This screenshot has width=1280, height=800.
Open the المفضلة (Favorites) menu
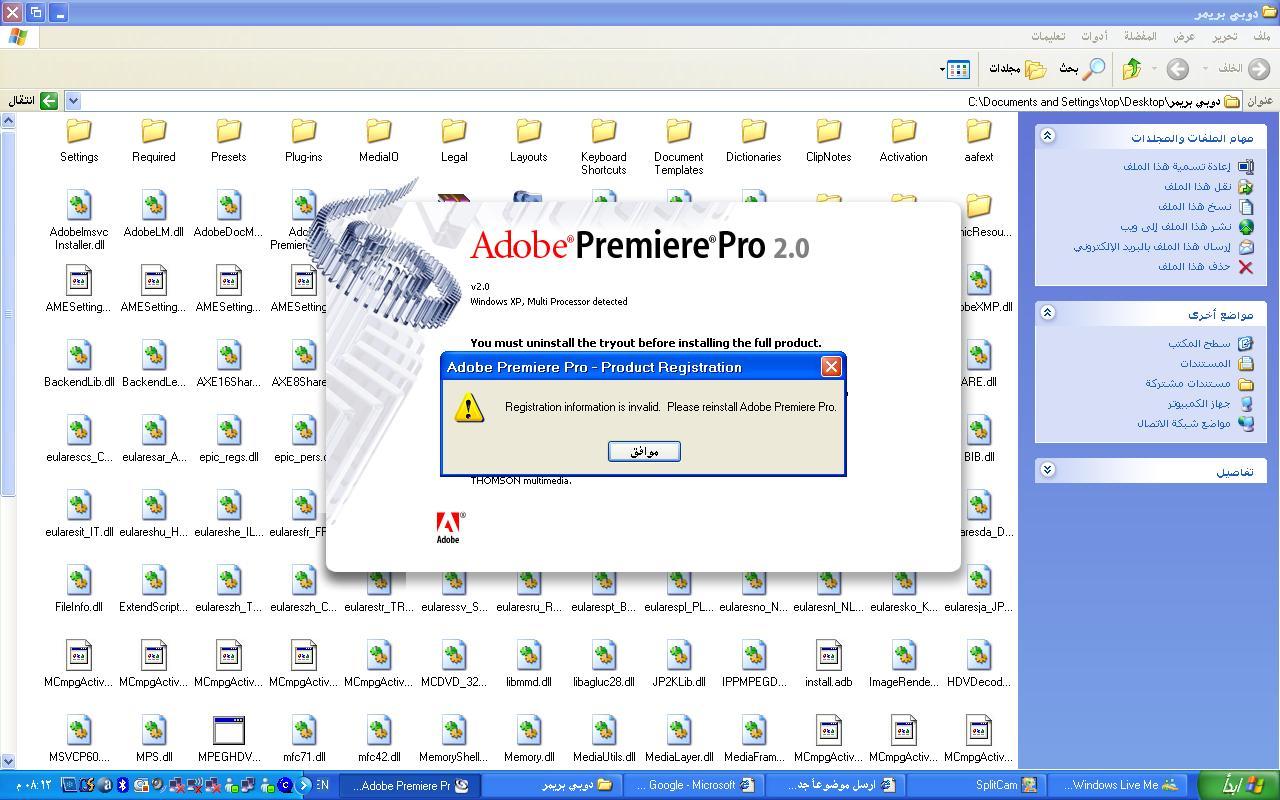pyautogui.click(x=1140, y=36)
